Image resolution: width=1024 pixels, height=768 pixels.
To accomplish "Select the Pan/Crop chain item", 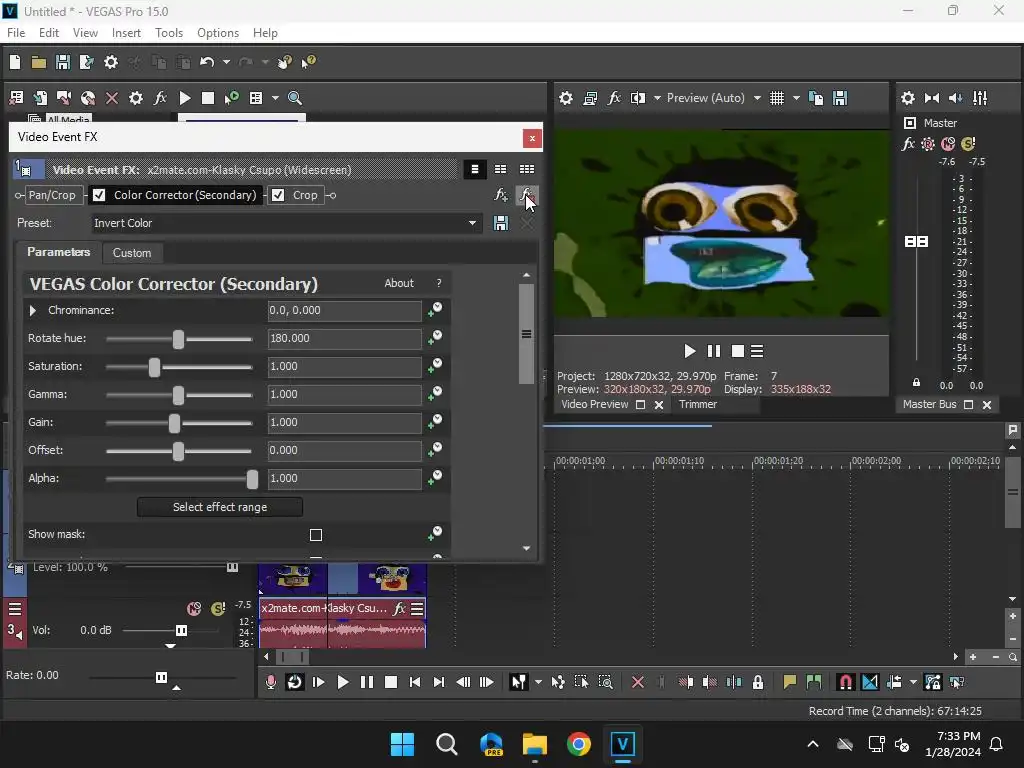I will [52, 195].
